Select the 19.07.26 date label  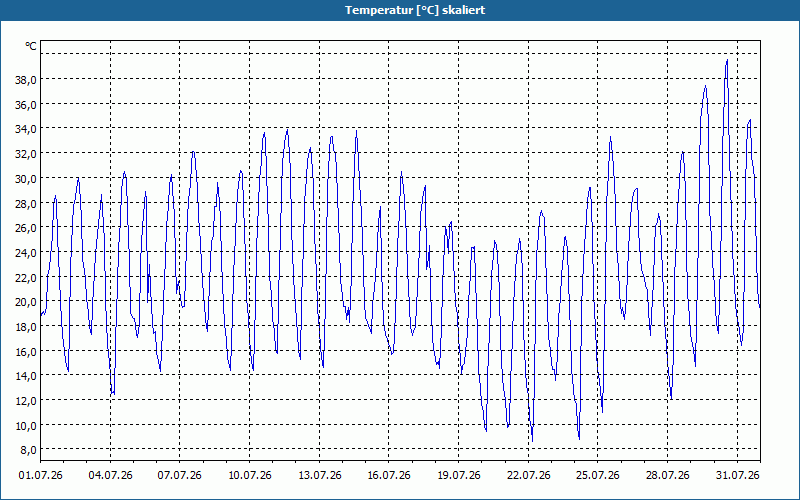point(459,476)
